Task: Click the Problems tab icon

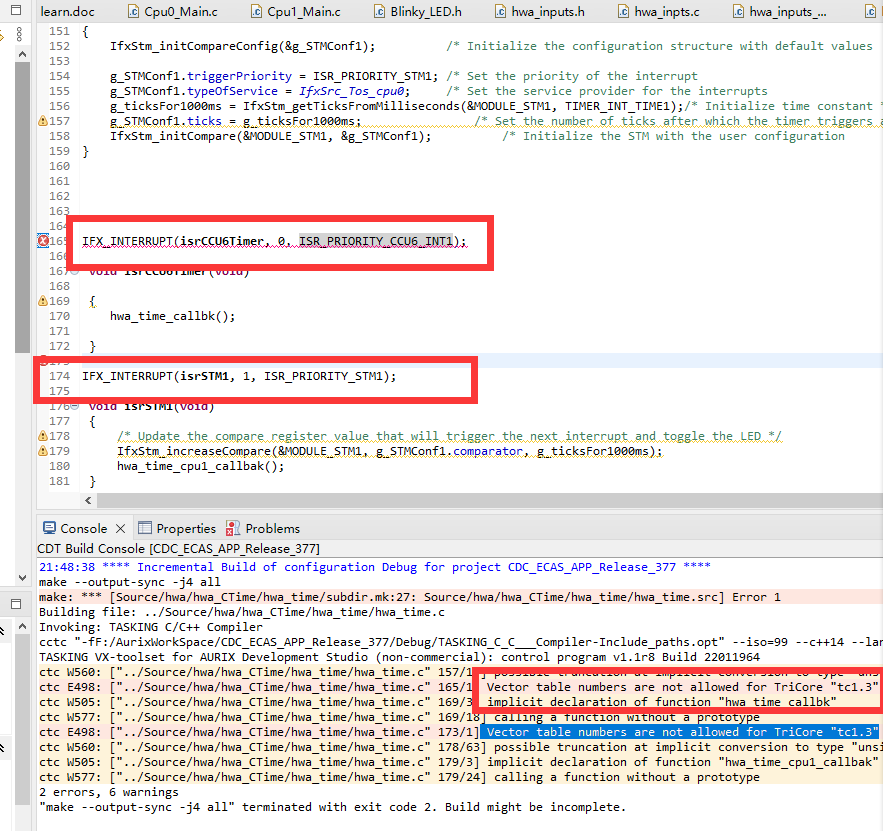Action: click(233, 528)
